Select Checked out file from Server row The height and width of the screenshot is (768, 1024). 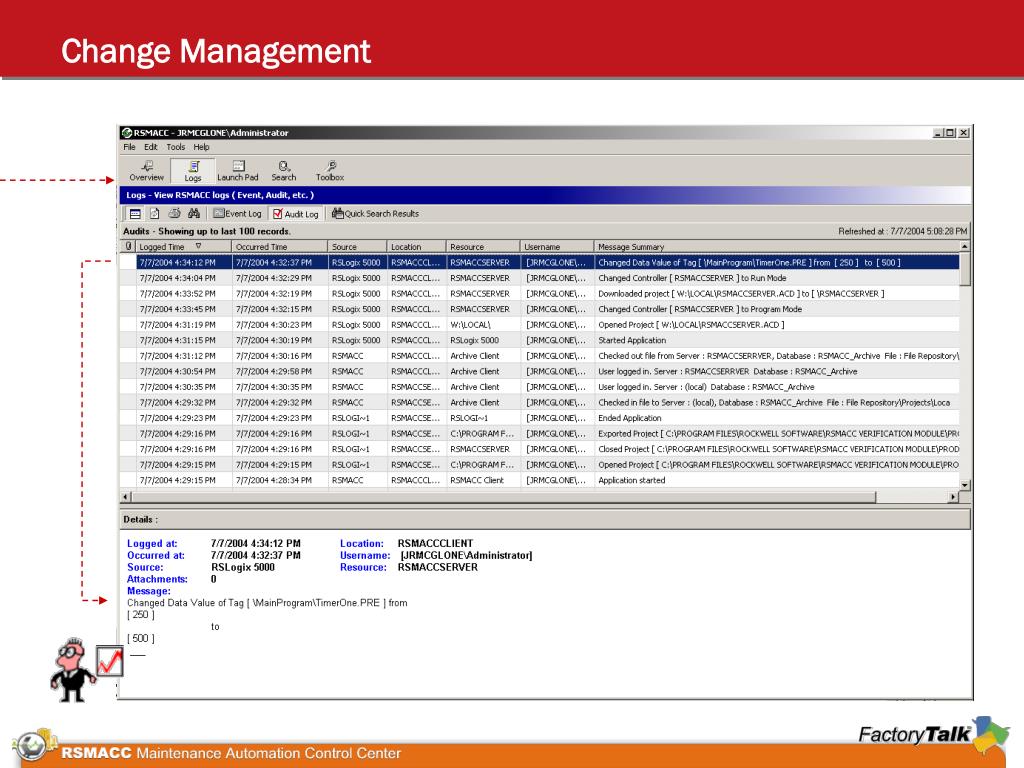tap(539, 356)
